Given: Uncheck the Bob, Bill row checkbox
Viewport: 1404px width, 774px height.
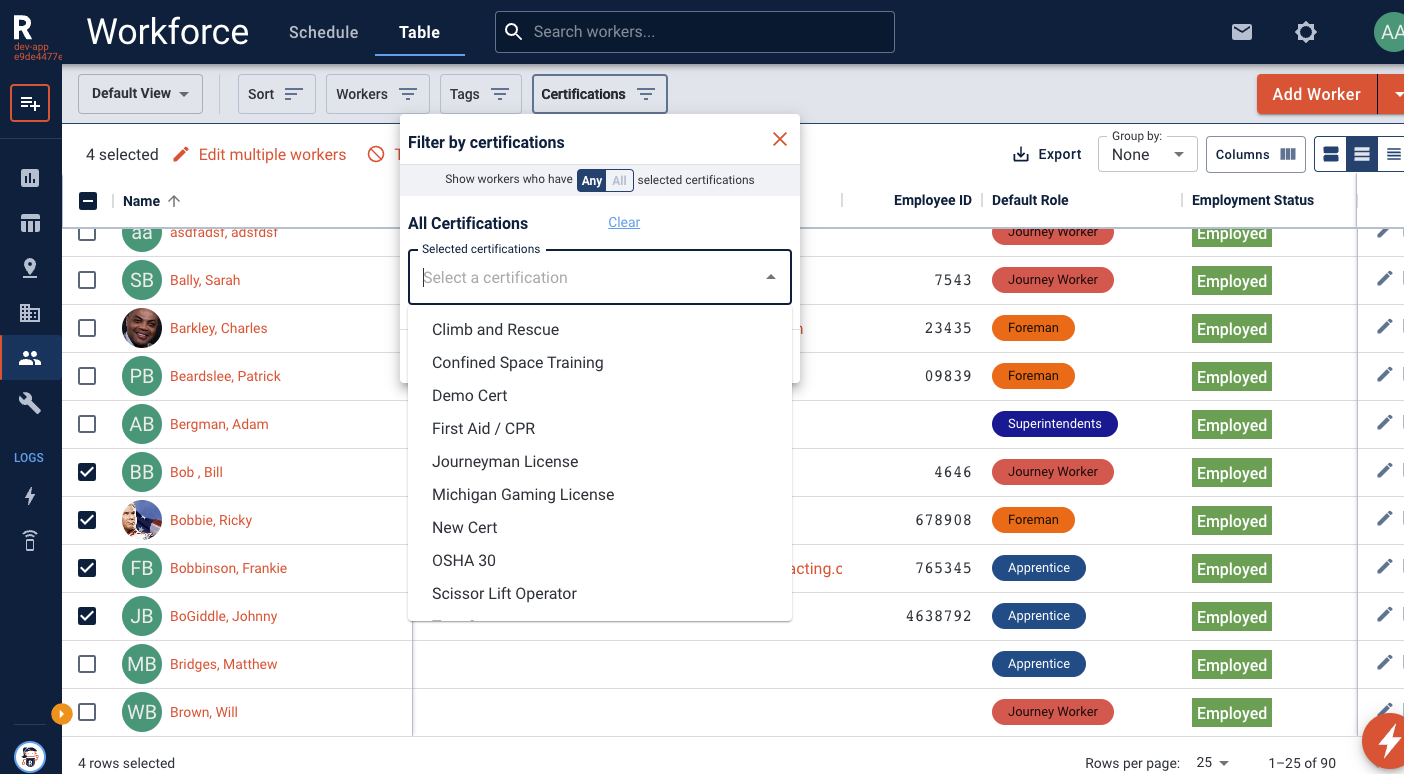Looking at the screenshot, I should click(x=87, y=472).
